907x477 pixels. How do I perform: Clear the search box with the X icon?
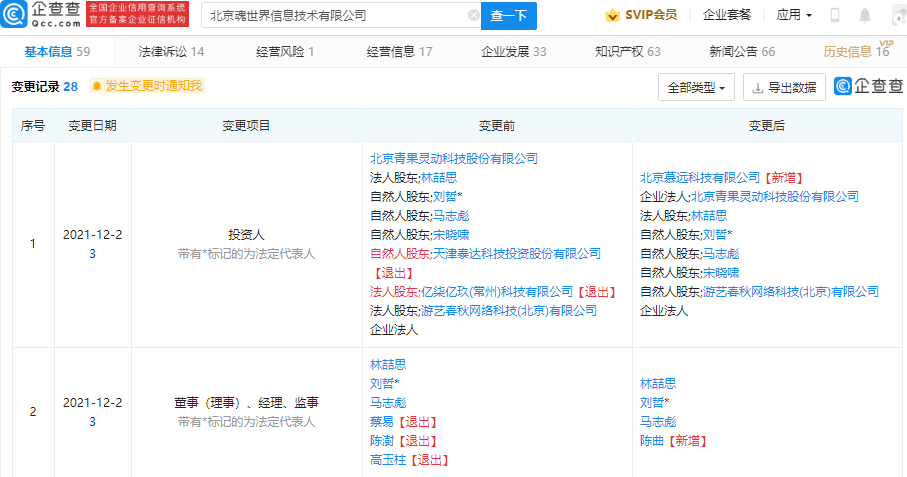click(473, 16)
